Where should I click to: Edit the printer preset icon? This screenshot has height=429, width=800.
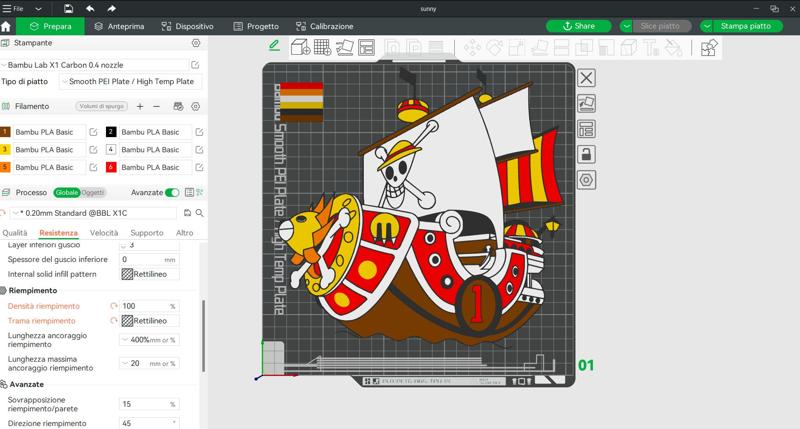point(195,65)
